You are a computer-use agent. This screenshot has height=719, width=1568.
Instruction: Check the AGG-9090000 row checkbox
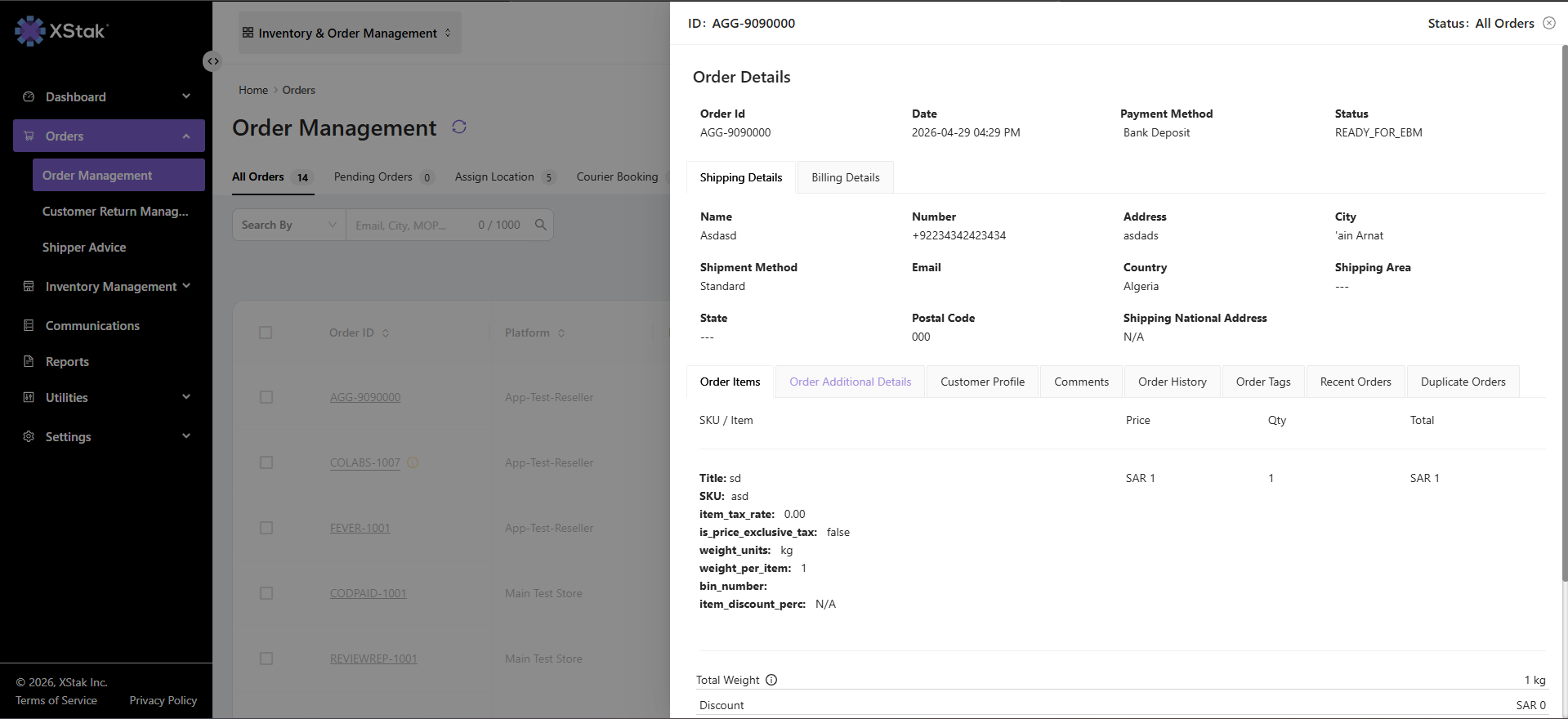coord(266,397)
